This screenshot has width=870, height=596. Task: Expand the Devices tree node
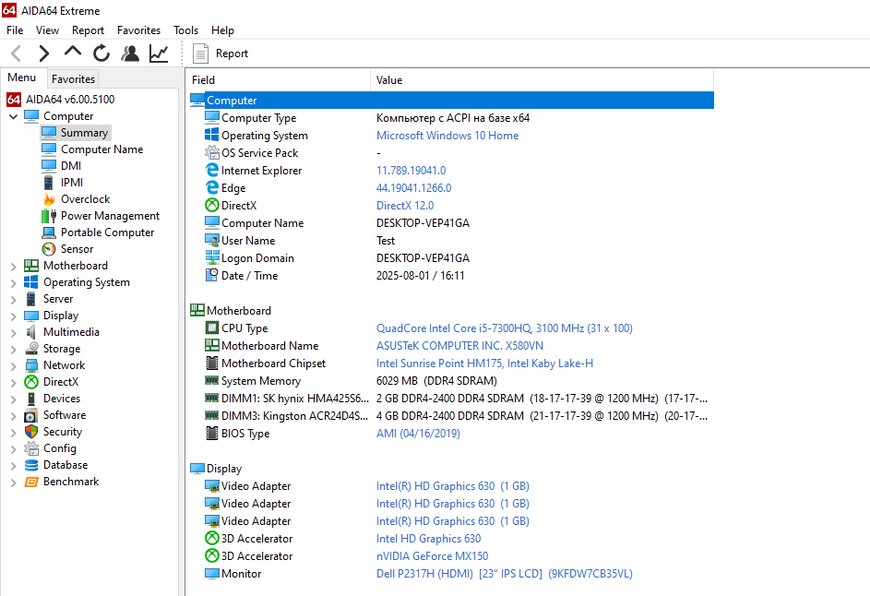pyautogui.click(x=13, y=399)
